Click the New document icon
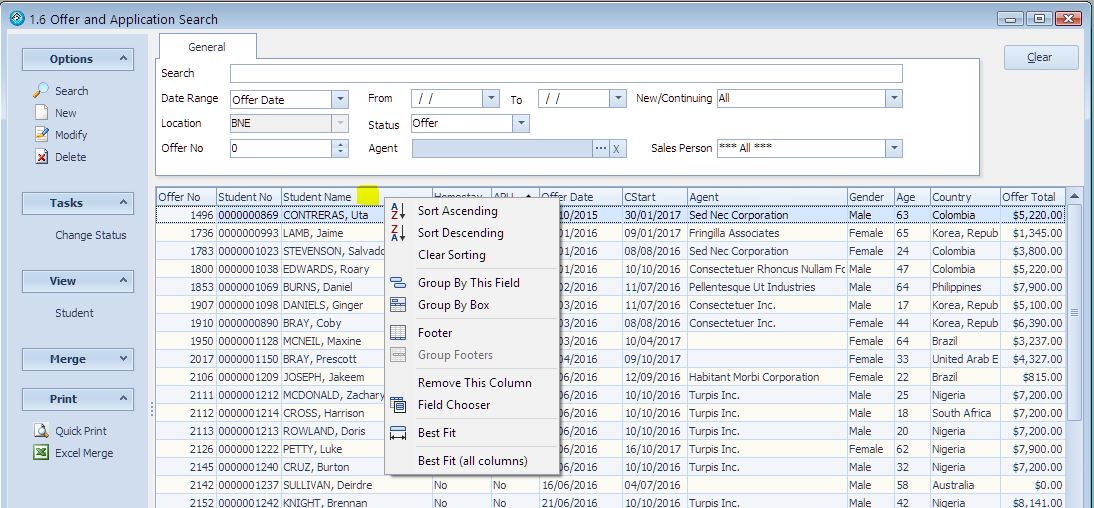1094x508 pixels. 41,113
